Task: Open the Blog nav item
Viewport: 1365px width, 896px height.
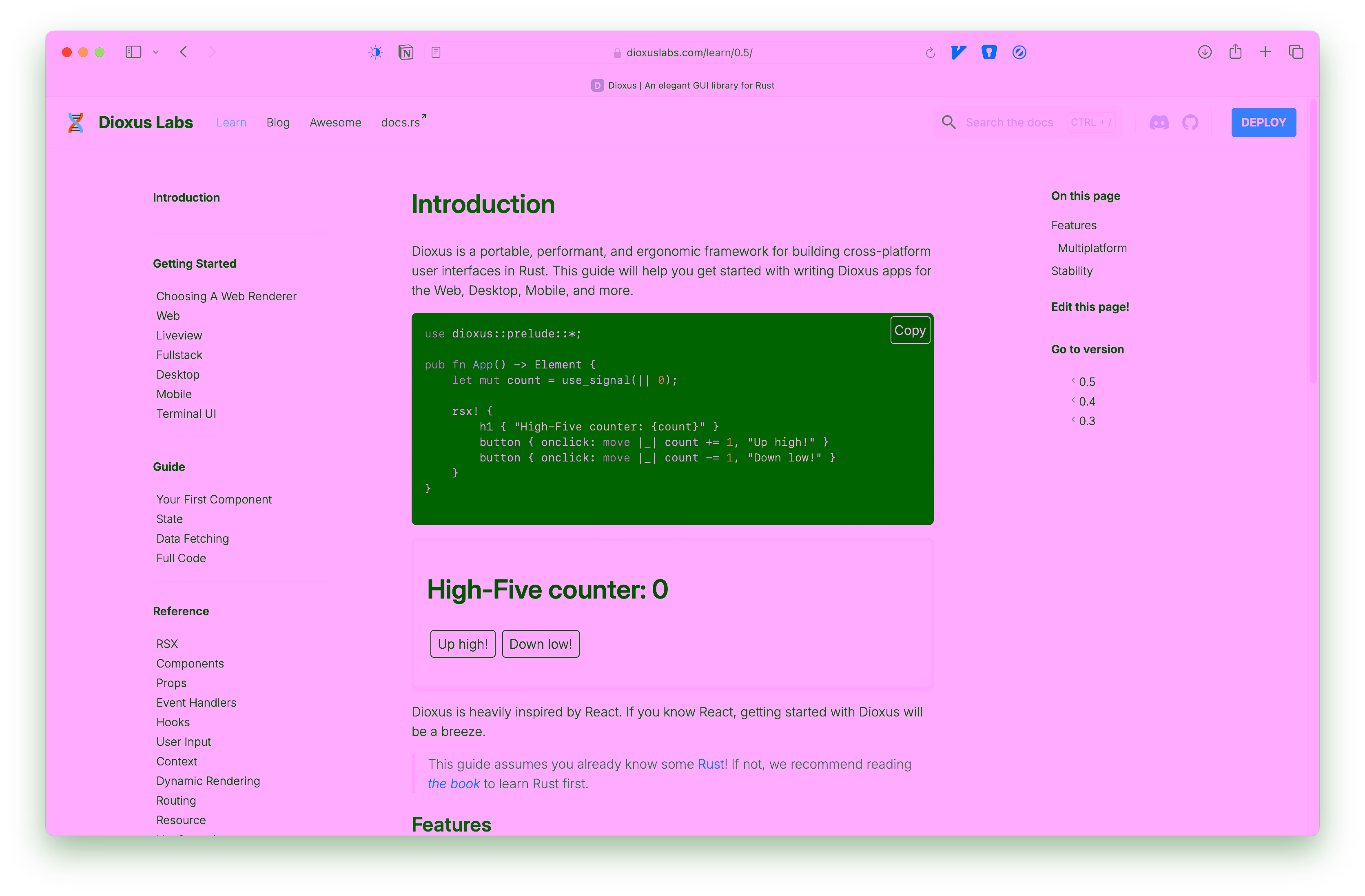Action: (x=277, y=122)
